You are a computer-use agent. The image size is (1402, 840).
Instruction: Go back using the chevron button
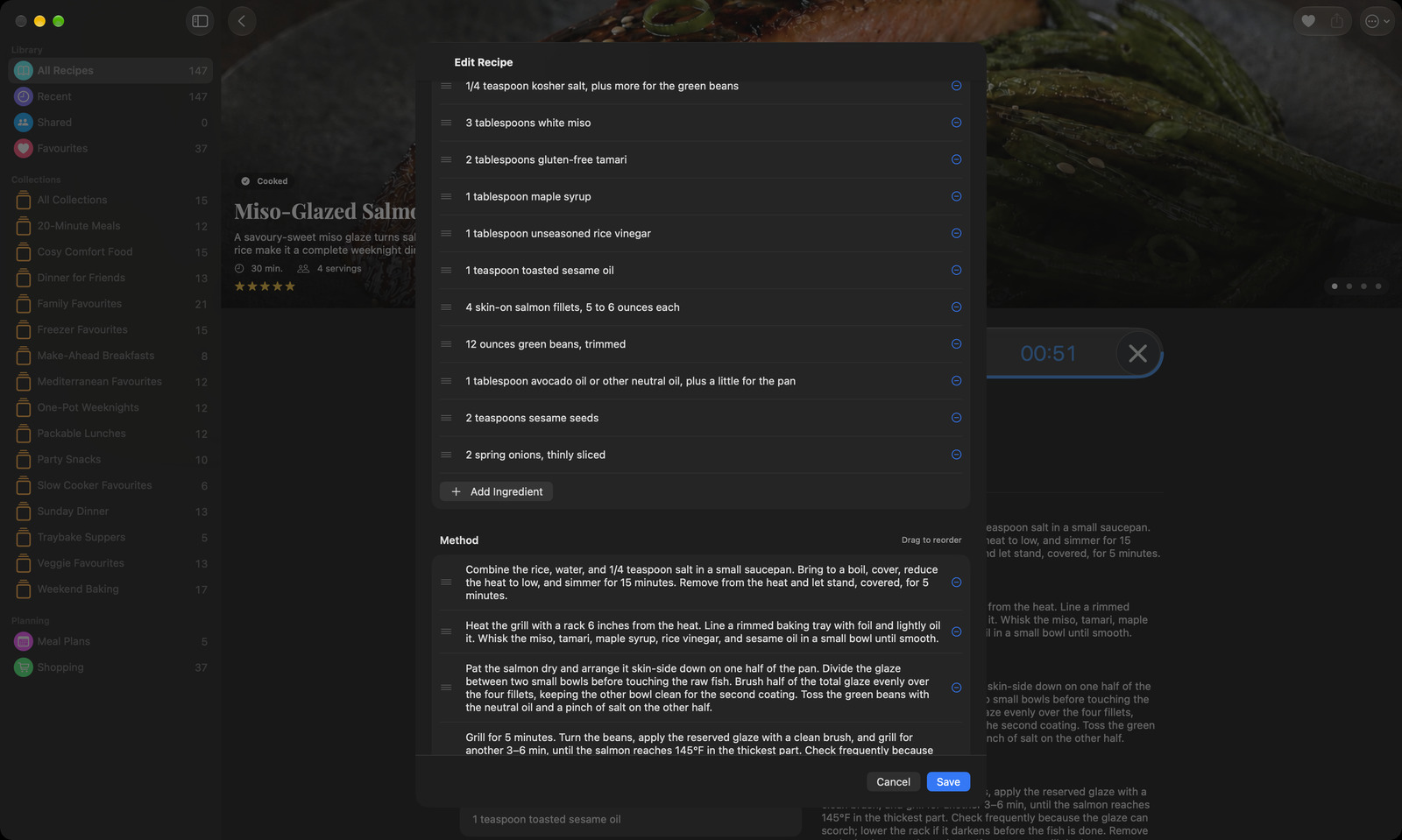(x=242, y=21)
